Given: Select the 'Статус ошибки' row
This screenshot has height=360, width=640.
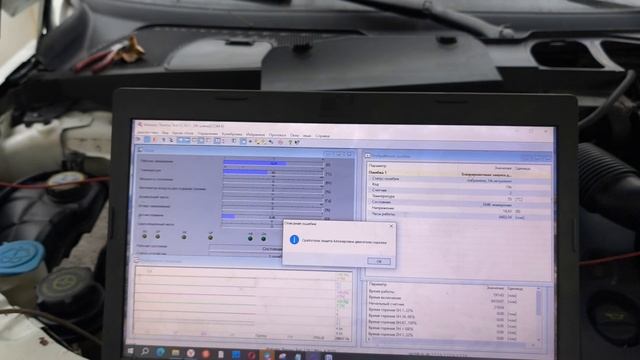Looking at the screenshot, I should (459, 179).
